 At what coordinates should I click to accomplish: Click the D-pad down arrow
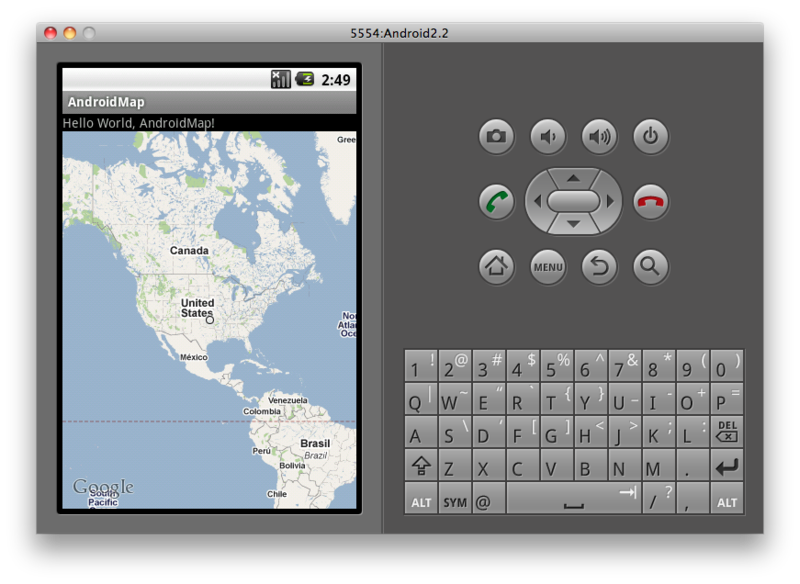tap(573, 224)
